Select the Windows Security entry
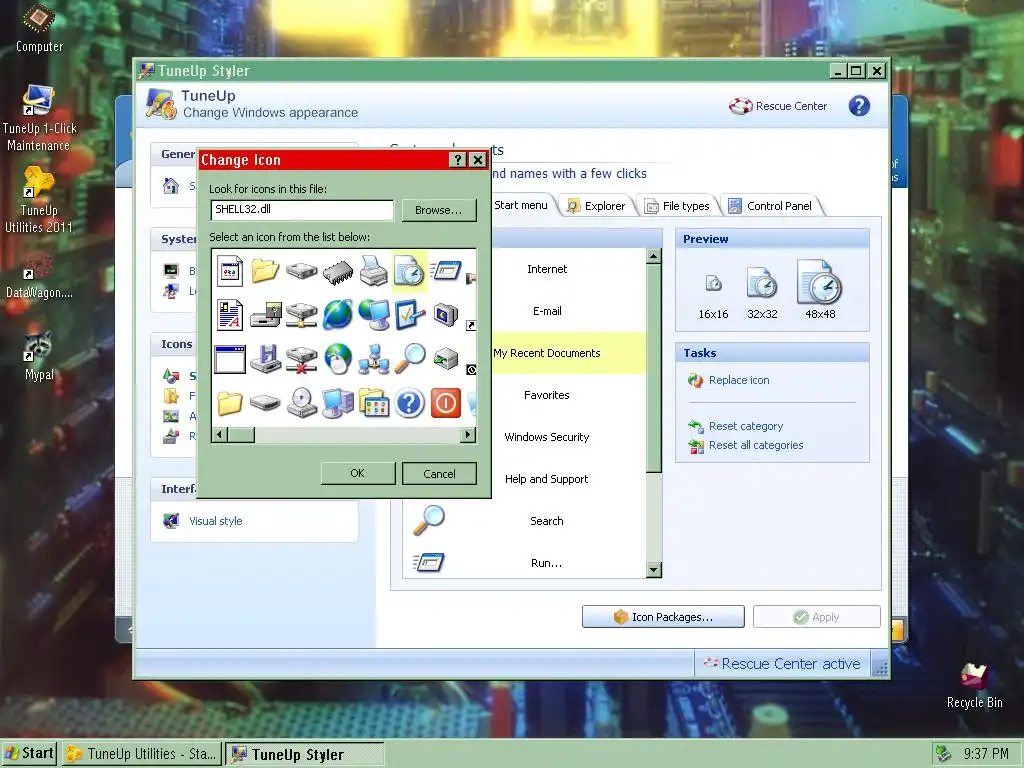The width and height of the screenshot is (1024, 768). pos(547,437)
